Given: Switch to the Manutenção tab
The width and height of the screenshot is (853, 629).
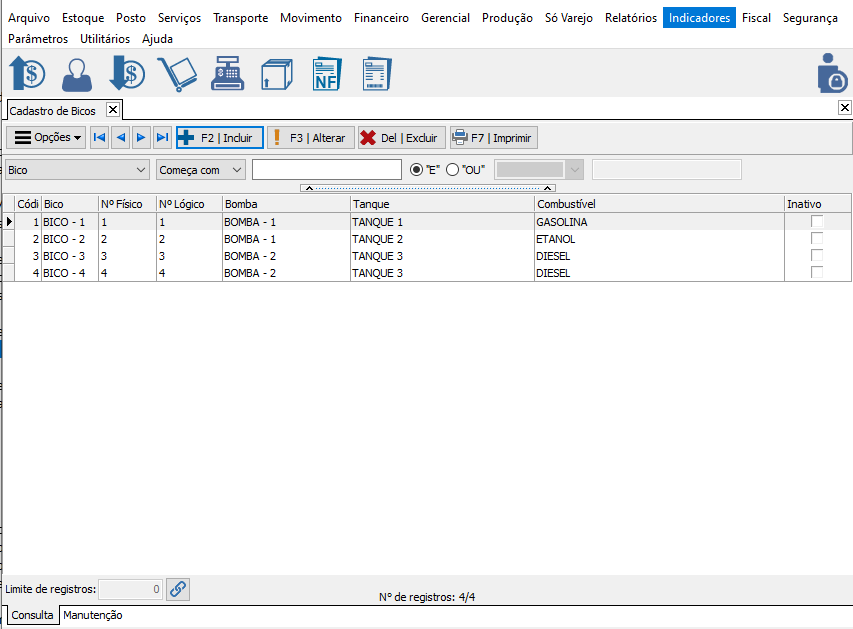Looking at the screenshot, I should (x=93, y=615).
